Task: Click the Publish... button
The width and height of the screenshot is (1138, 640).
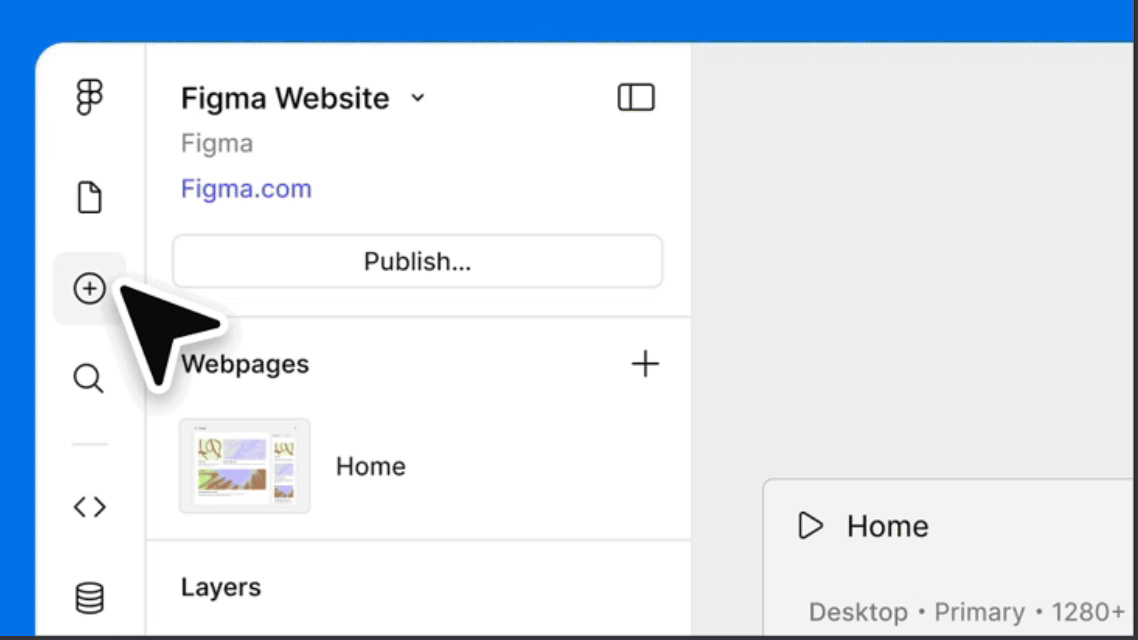Action: coord(417,261)
